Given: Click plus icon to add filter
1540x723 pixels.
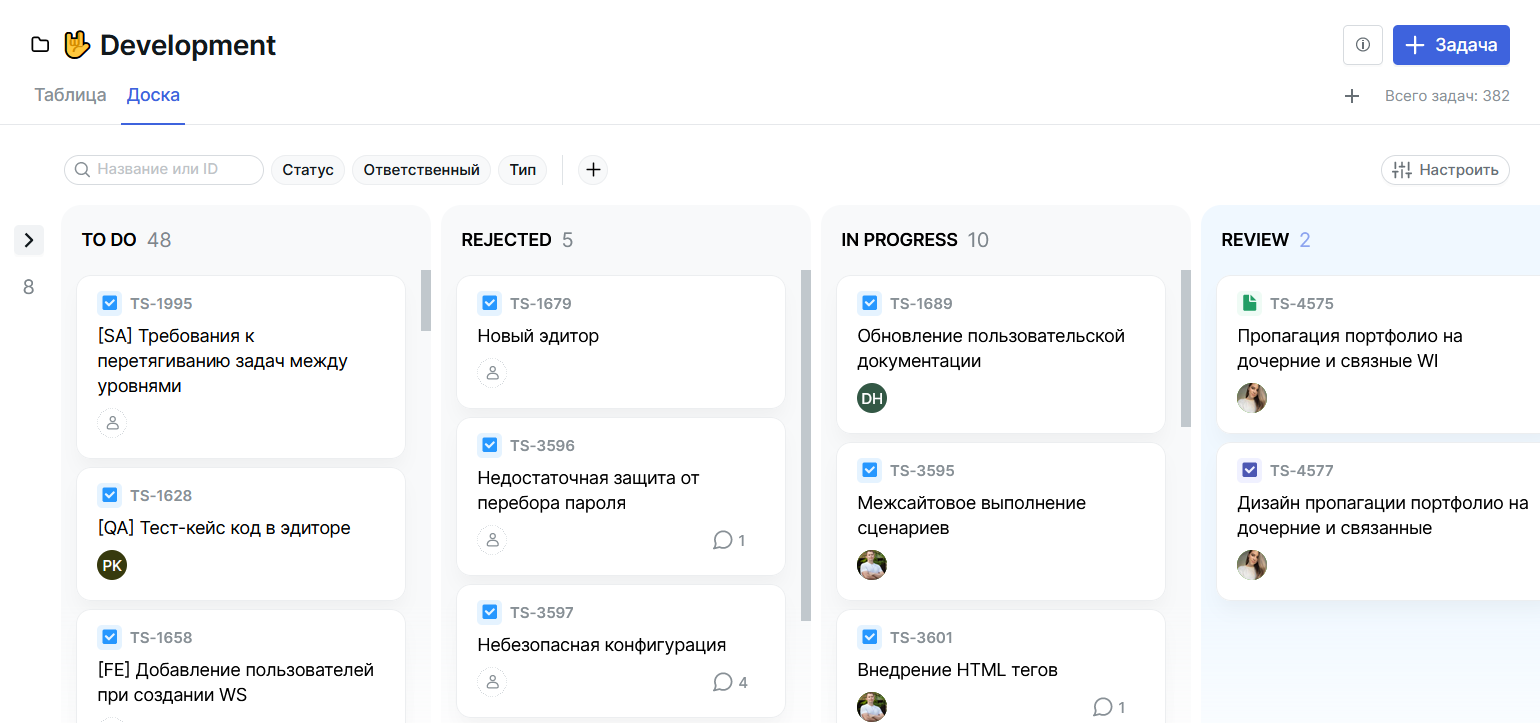Looking at the screenshot, I should (x=593, y=170).
